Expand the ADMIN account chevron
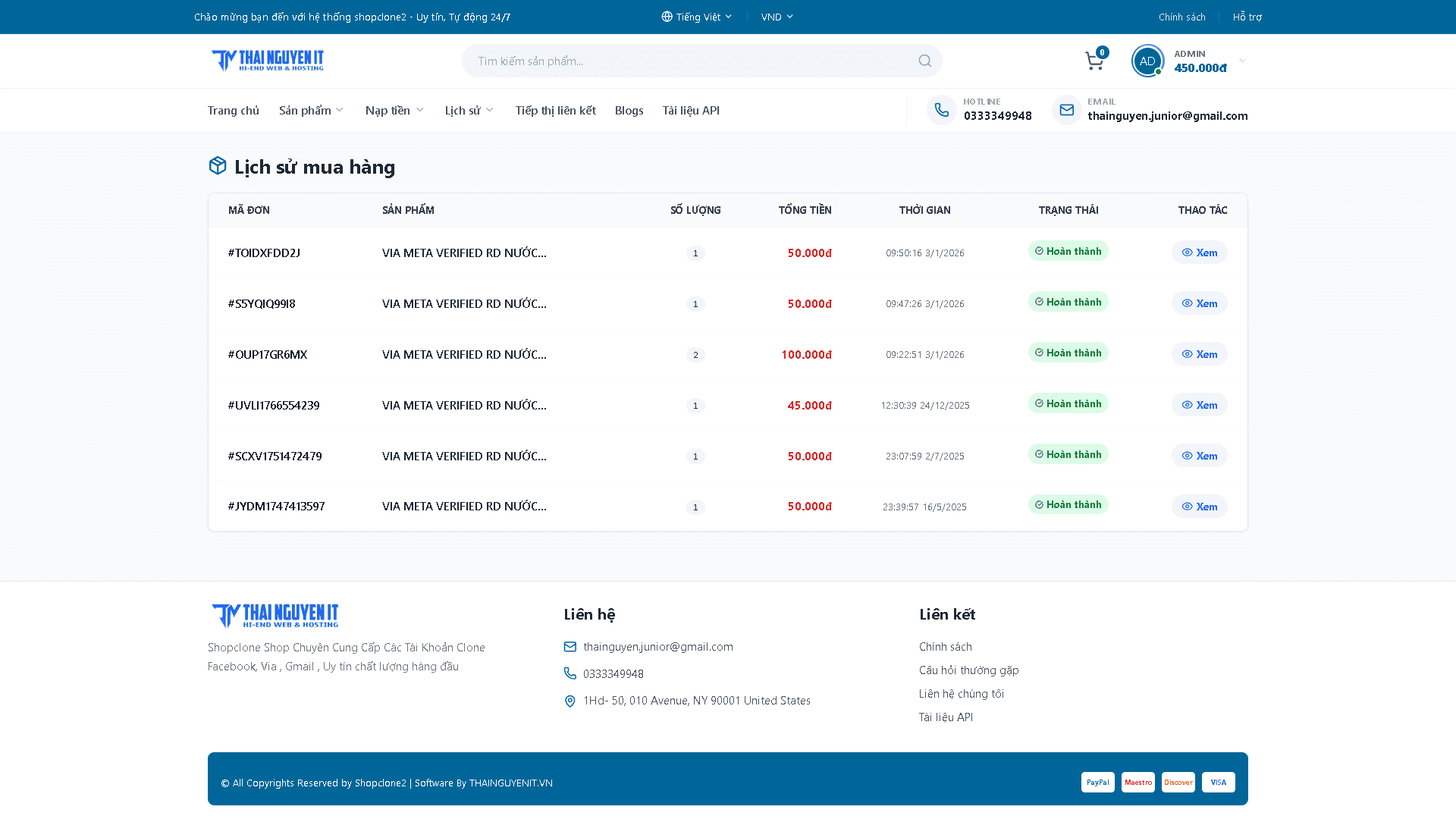The height and width of the screenshot is (819, 1456). [1242, 61]
